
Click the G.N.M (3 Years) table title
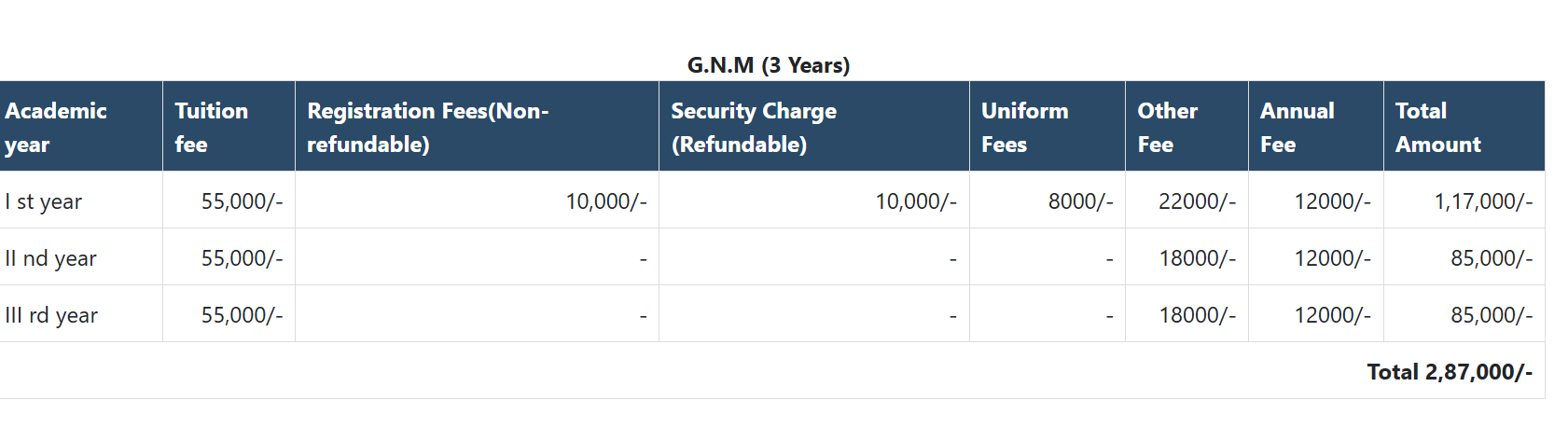[x=768, y=65]
